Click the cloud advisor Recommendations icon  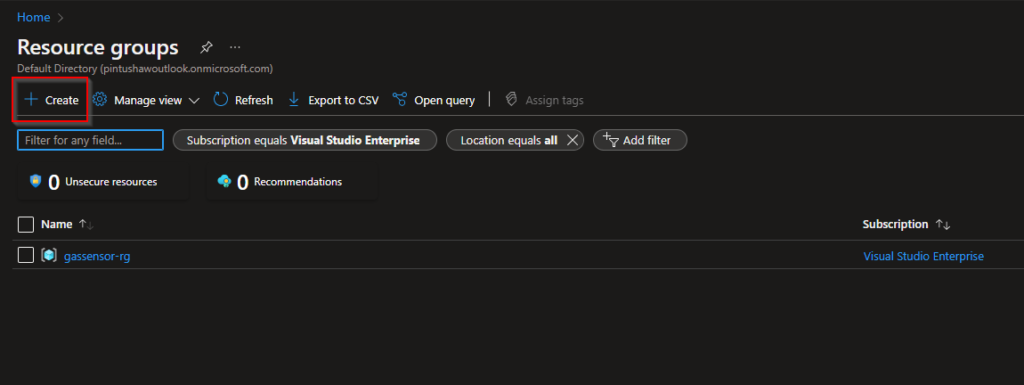point(224,181)
